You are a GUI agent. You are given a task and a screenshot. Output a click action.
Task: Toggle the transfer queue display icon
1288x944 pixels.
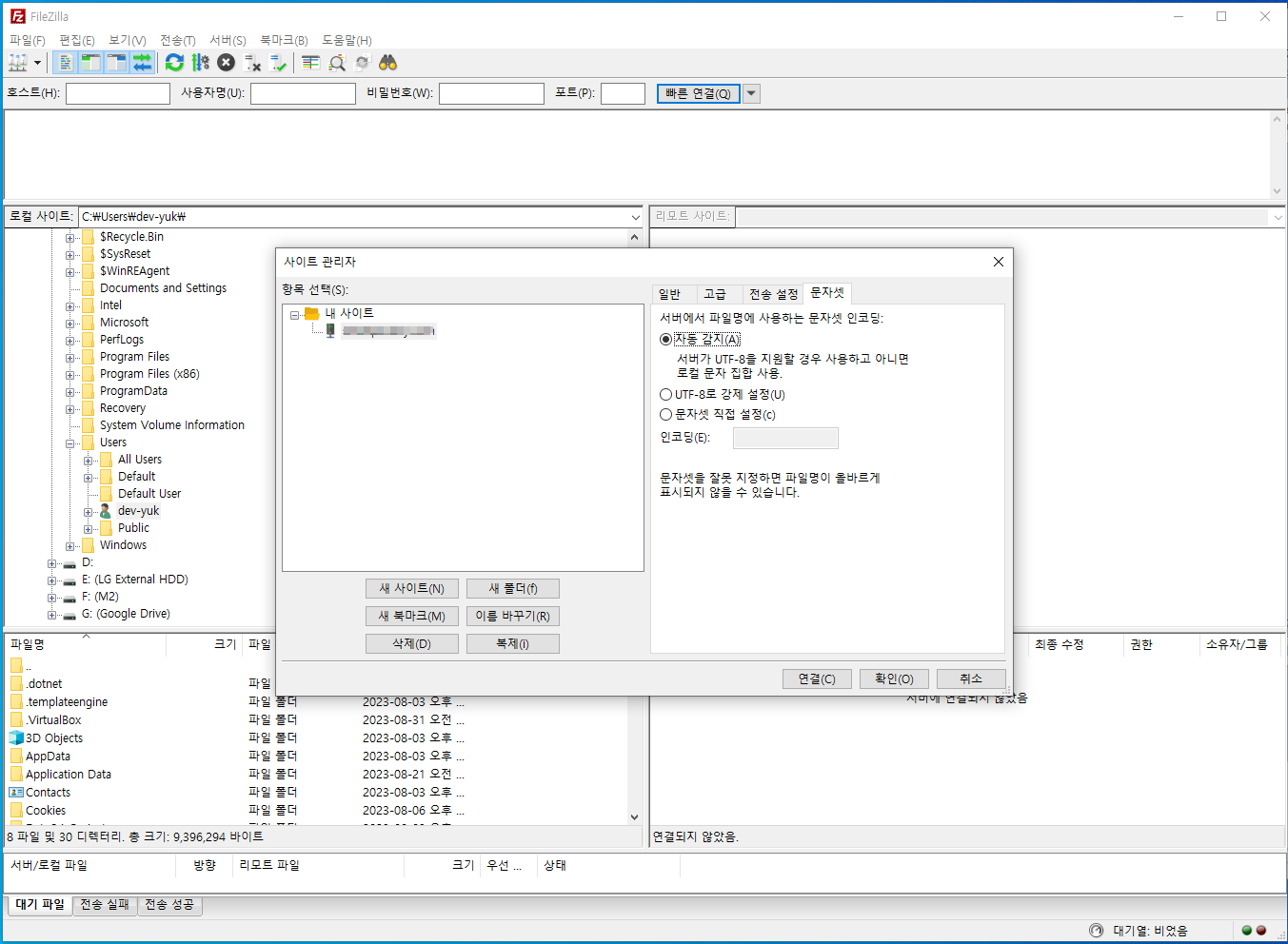142,63
